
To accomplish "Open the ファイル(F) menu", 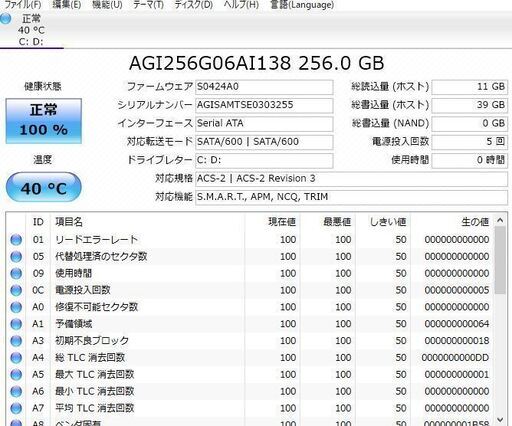I will click(23, 4).
